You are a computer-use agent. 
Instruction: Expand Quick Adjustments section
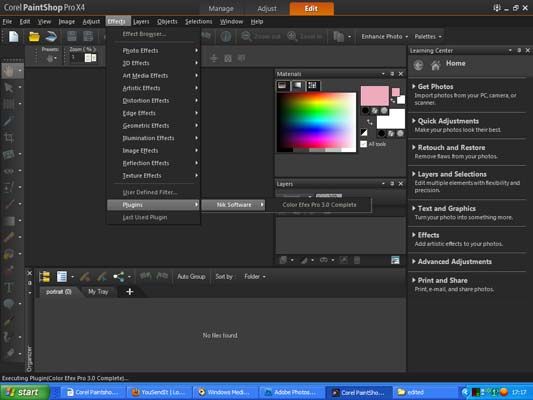pos(448,121)
